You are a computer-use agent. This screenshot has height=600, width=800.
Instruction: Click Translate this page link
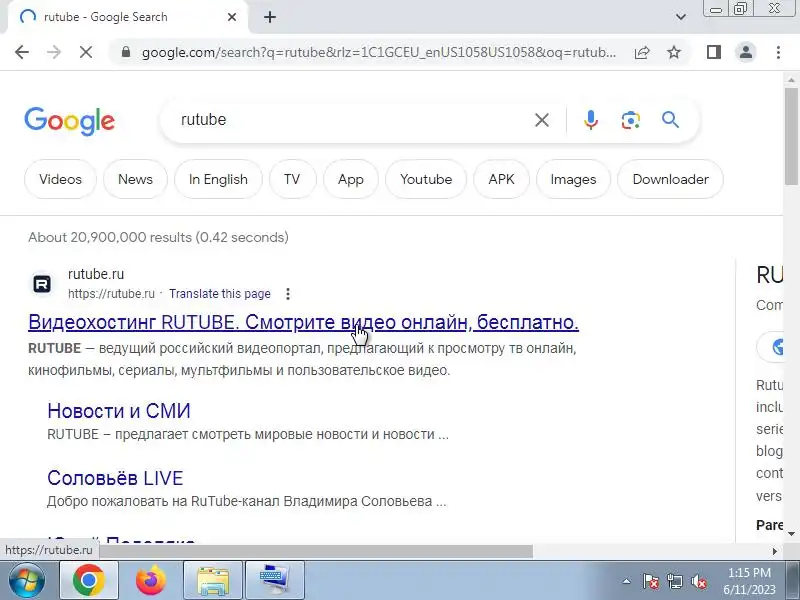pyautogui.click(x=220, y=294)
